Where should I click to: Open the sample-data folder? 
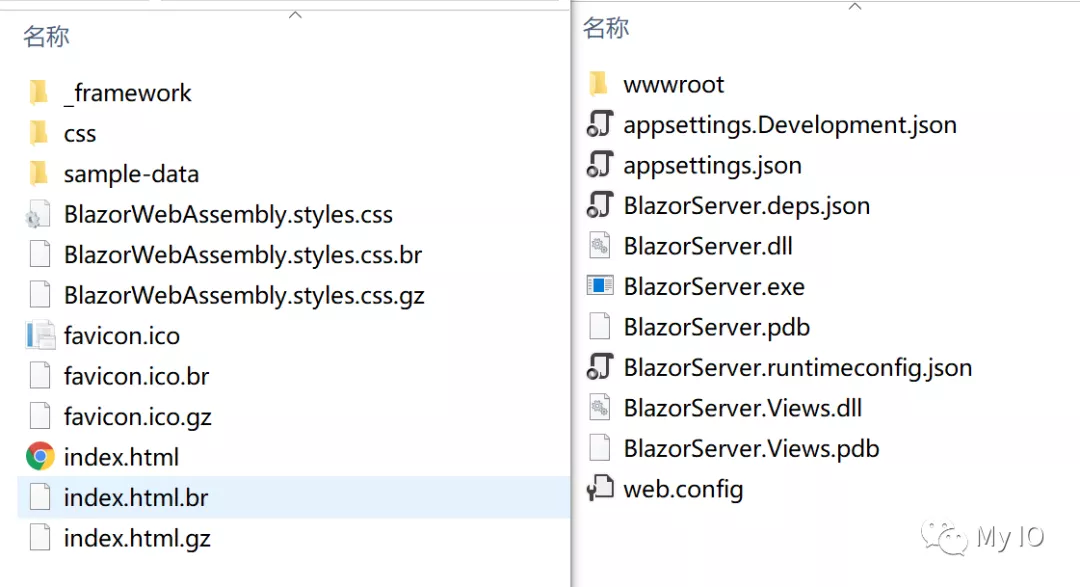[x=128, y=173]
